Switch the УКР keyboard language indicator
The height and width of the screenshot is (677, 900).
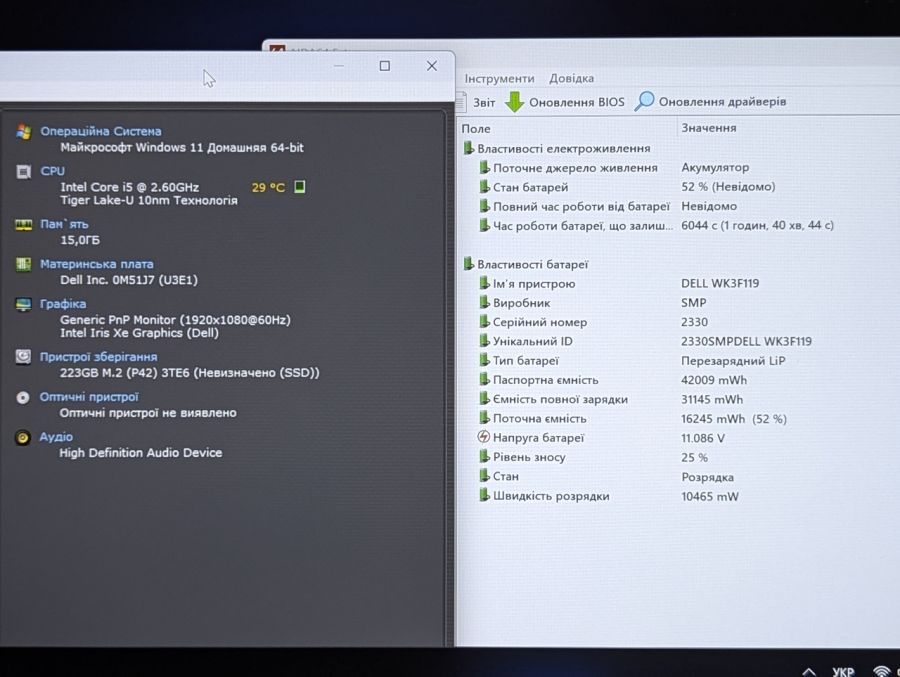click(x=843, y=671)
